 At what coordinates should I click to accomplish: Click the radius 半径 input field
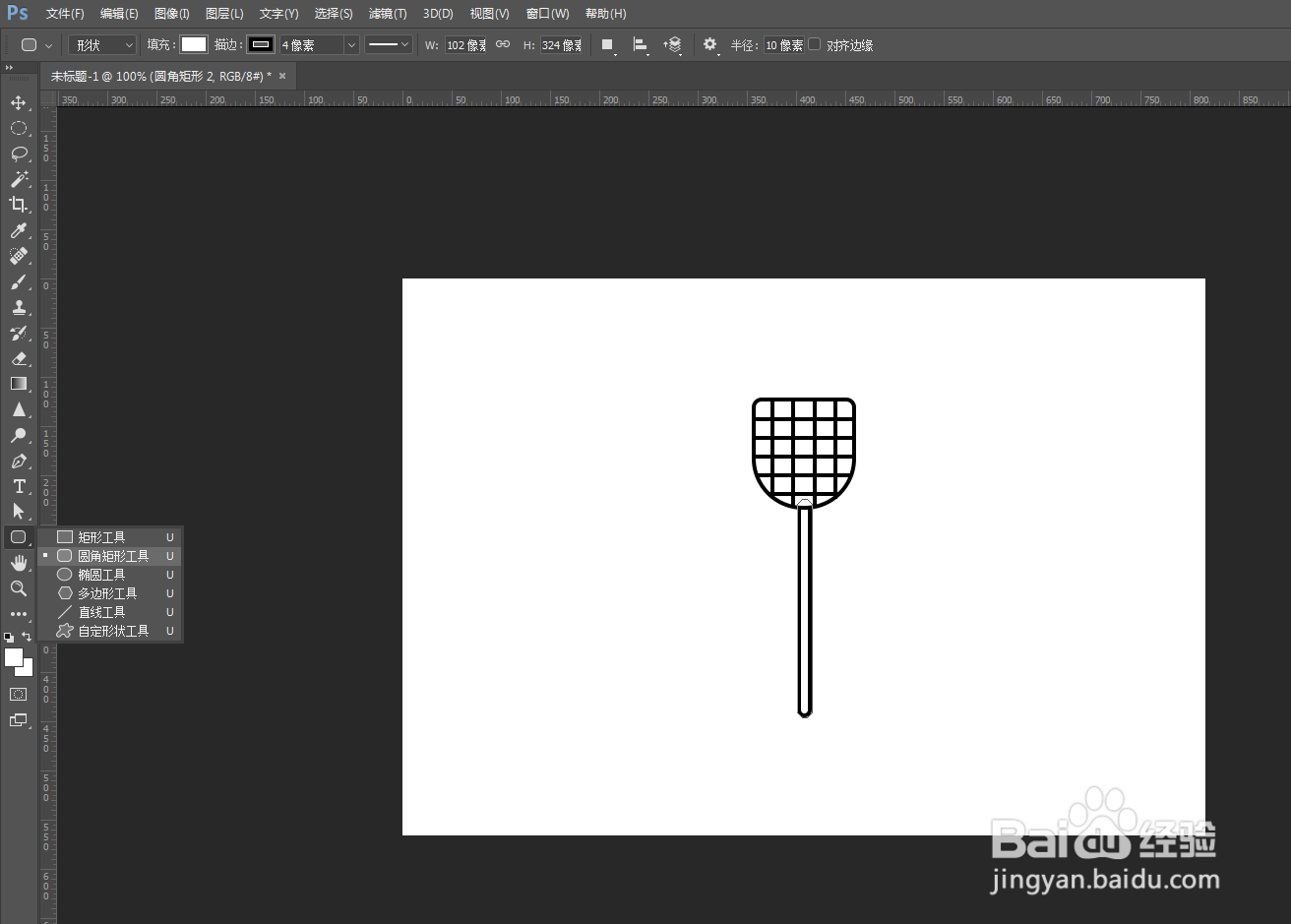tap(784, 45)
